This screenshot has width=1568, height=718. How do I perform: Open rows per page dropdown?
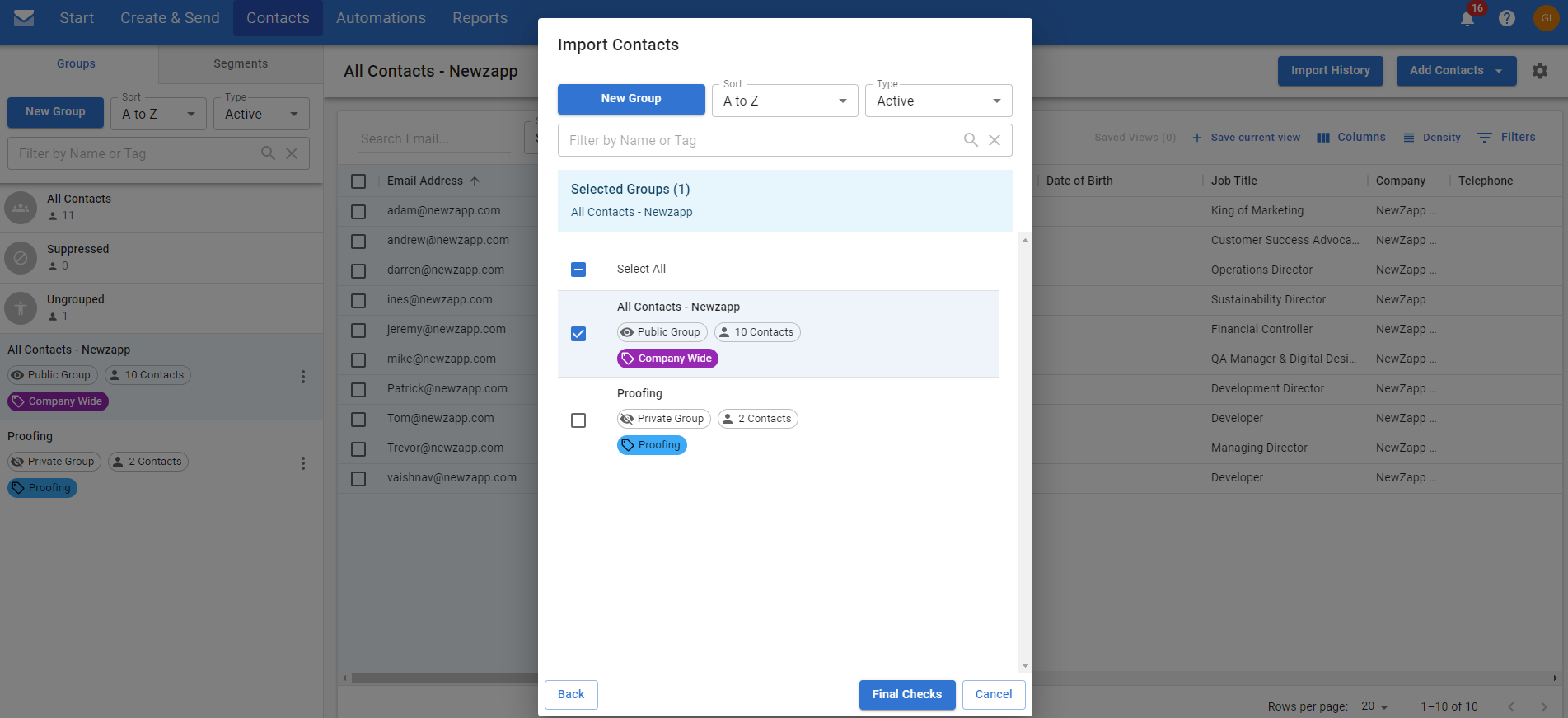[1375, 706]
